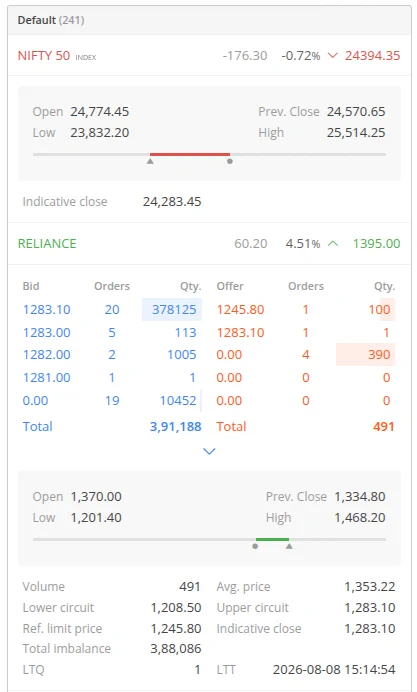Select offer price 1245.80
Viewport: 417px width, 692px height.
click(x=240, y=309)
